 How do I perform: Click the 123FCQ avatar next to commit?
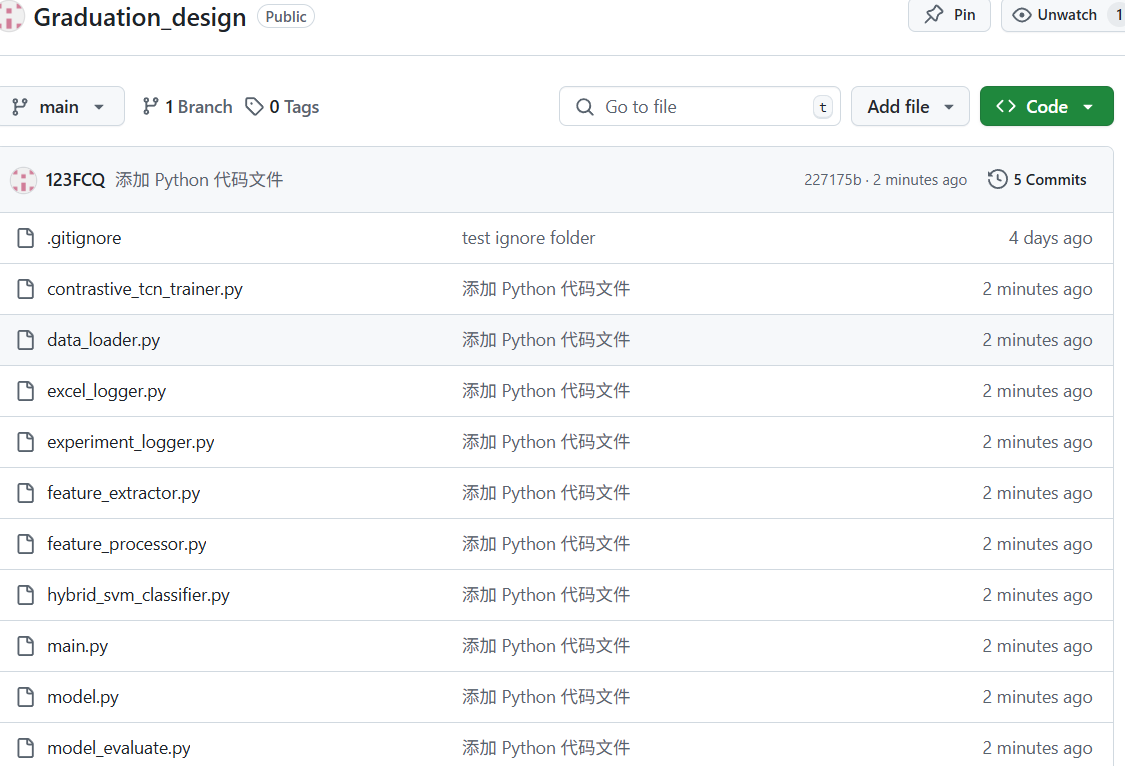23,179
